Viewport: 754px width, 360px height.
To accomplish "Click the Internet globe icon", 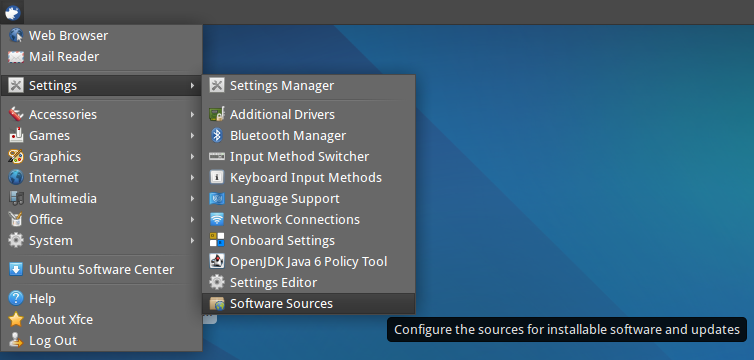I will click(16, 177).
